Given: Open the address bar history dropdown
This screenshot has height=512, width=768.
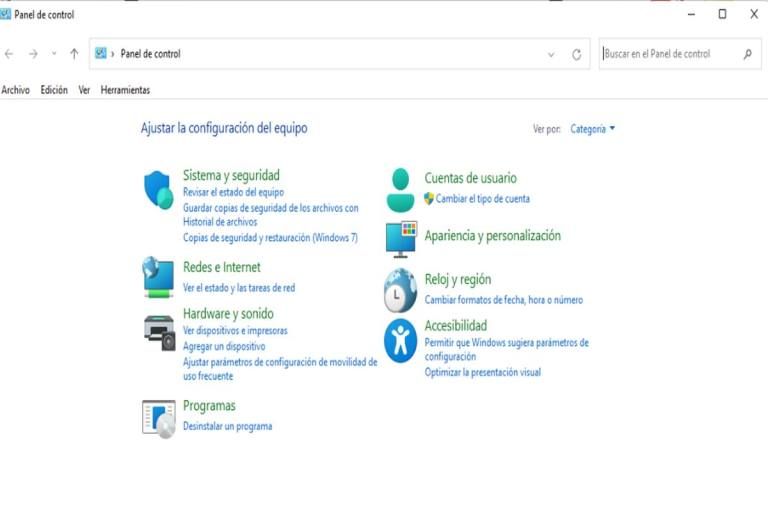Looking at the screenshot, I should point(551,55).
